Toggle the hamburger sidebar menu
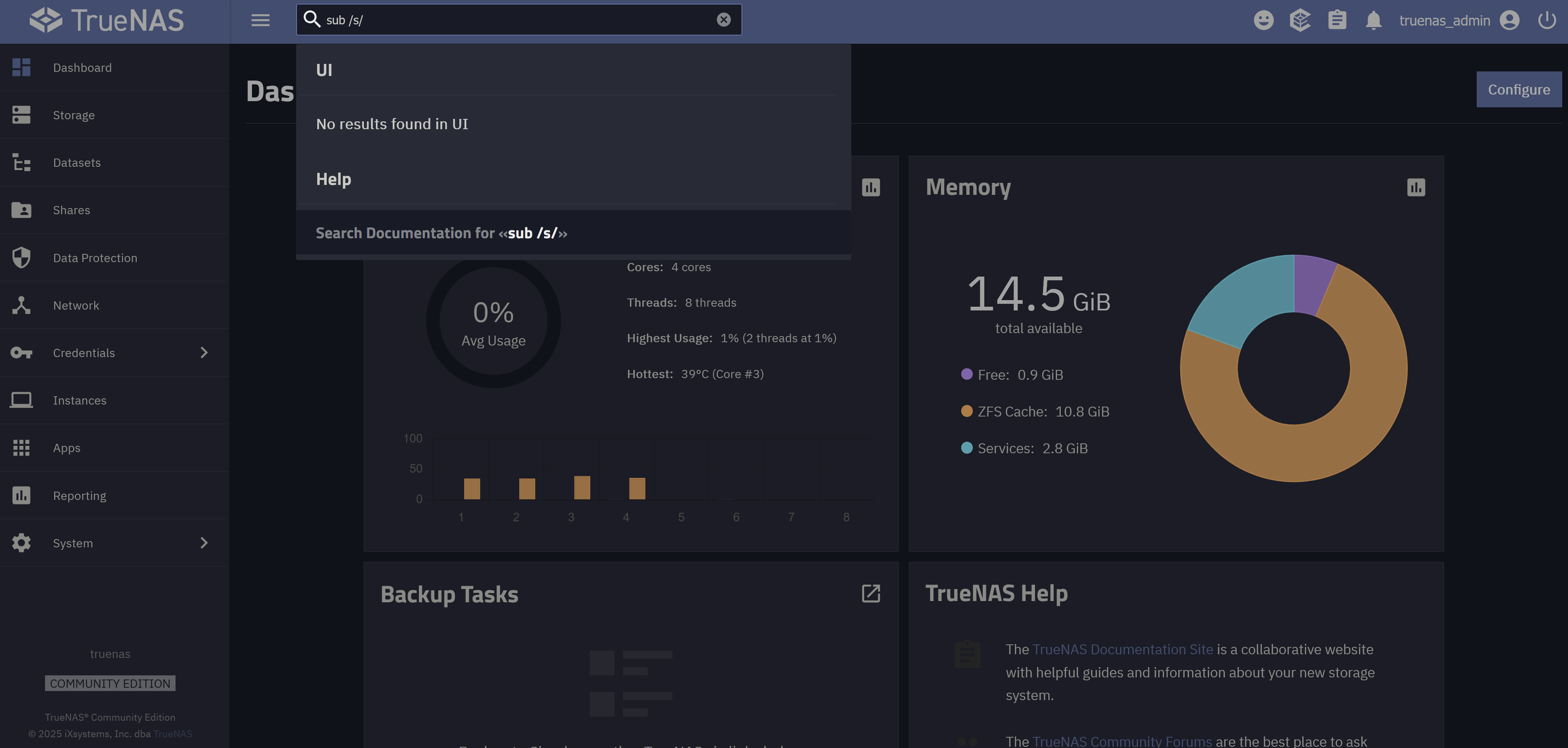1568x748 pixels. point(260,20)
